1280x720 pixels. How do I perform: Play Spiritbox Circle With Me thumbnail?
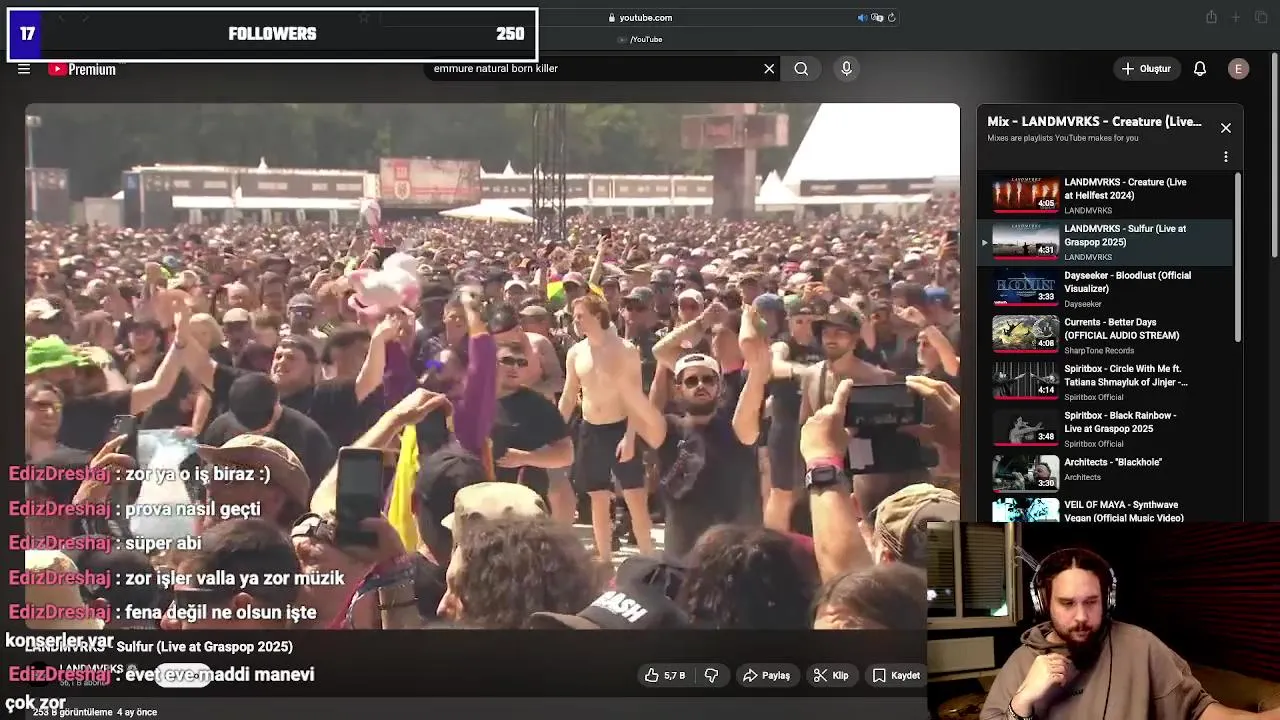(1025, 381)
